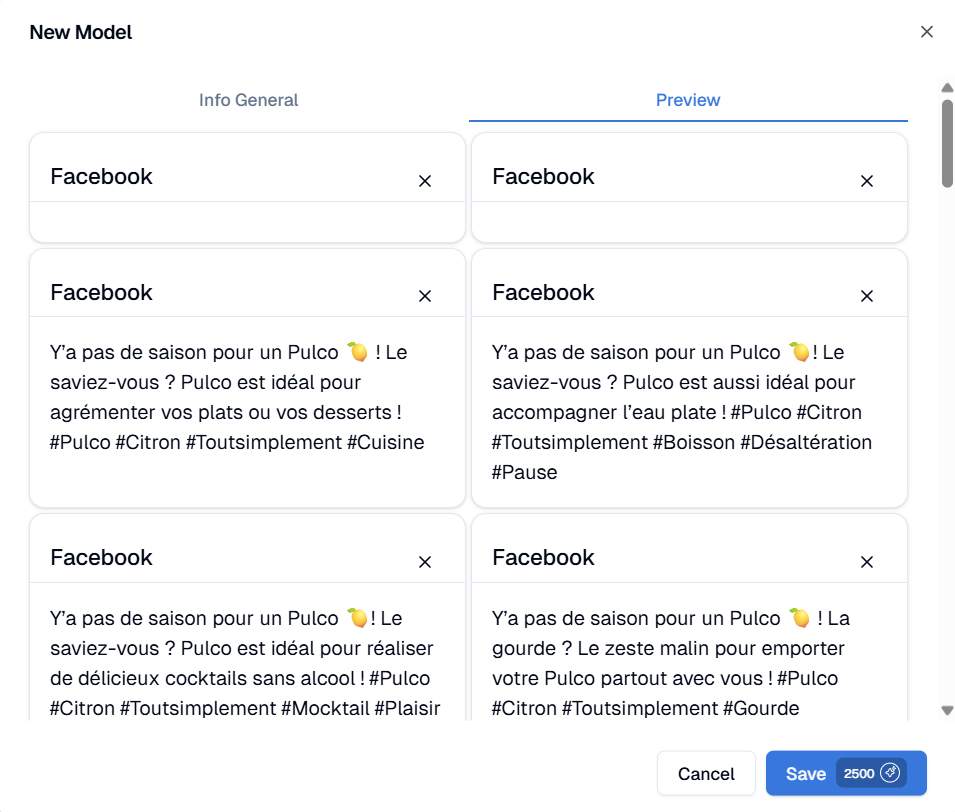Close the New Model dialog

tap(927, 32)
